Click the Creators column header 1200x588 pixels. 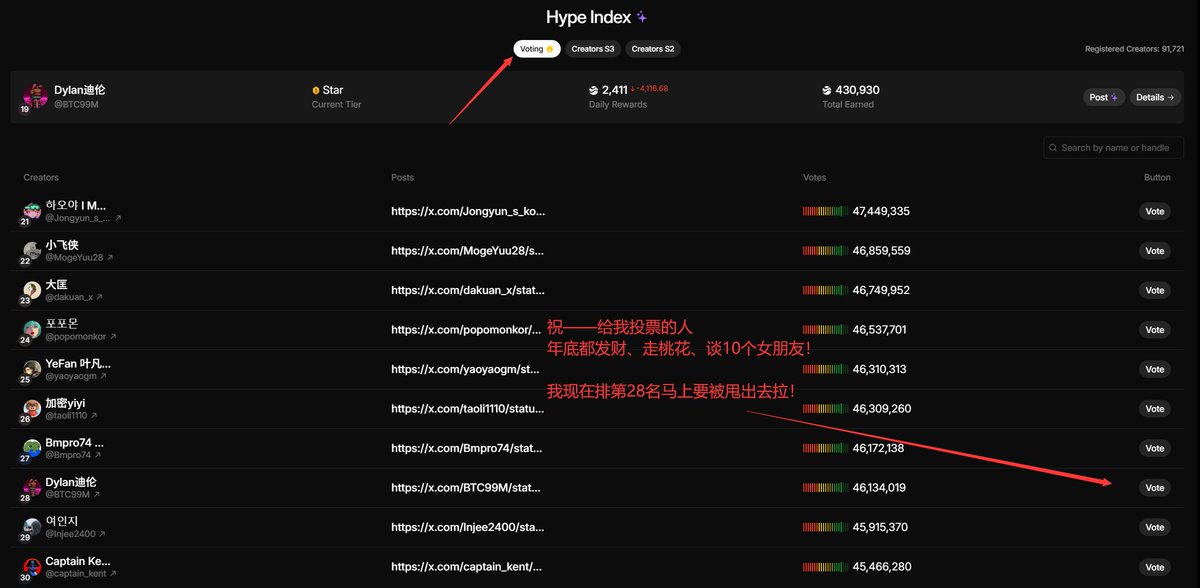[41, 177]
